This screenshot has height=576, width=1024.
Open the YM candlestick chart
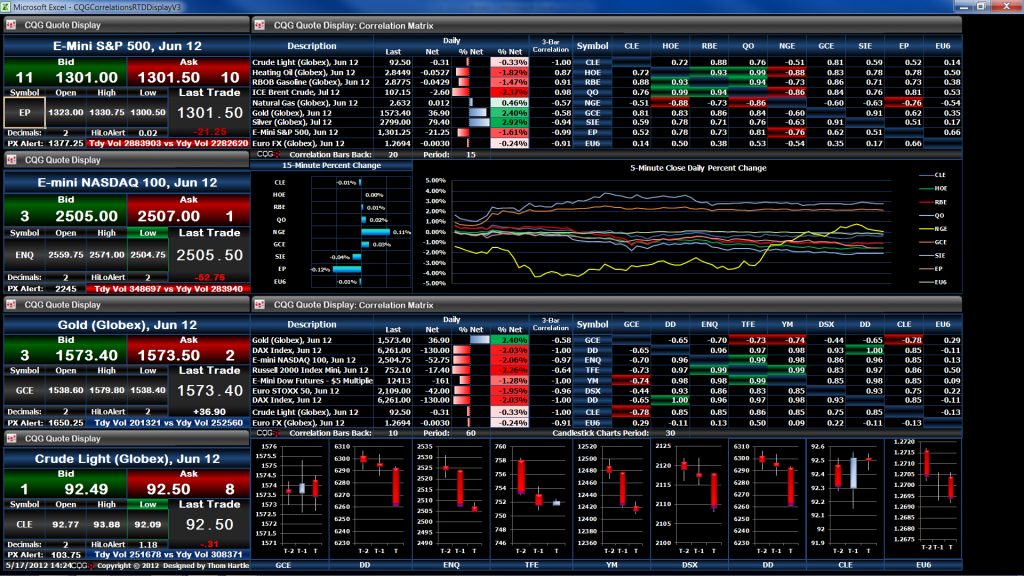coord(611,498)
